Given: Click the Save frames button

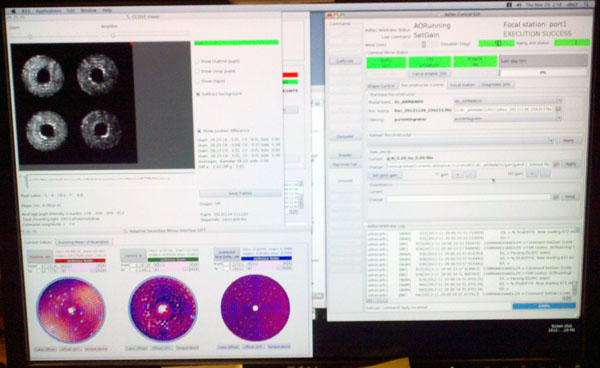Looking at the screenshot, I should click(240, 194).
